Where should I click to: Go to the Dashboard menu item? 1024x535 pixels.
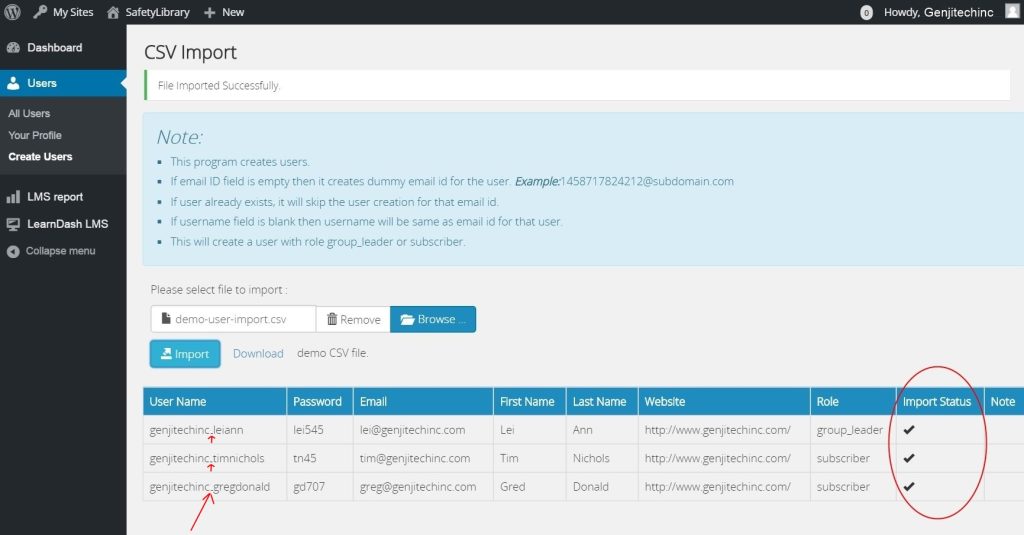pos(54,48)
